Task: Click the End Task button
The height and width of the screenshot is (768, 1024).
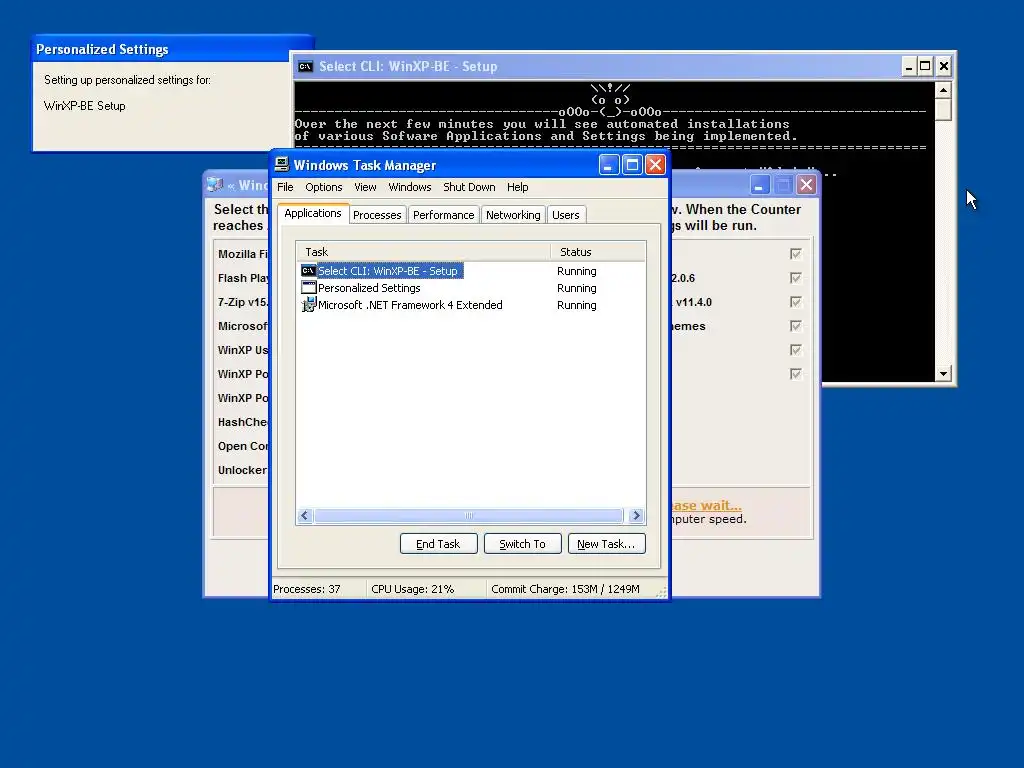Action: coord(438,544)
